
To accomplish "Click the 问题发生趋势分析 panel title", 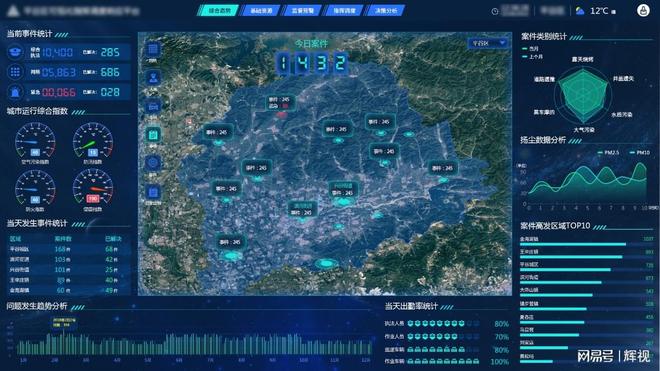I will 37,306.
